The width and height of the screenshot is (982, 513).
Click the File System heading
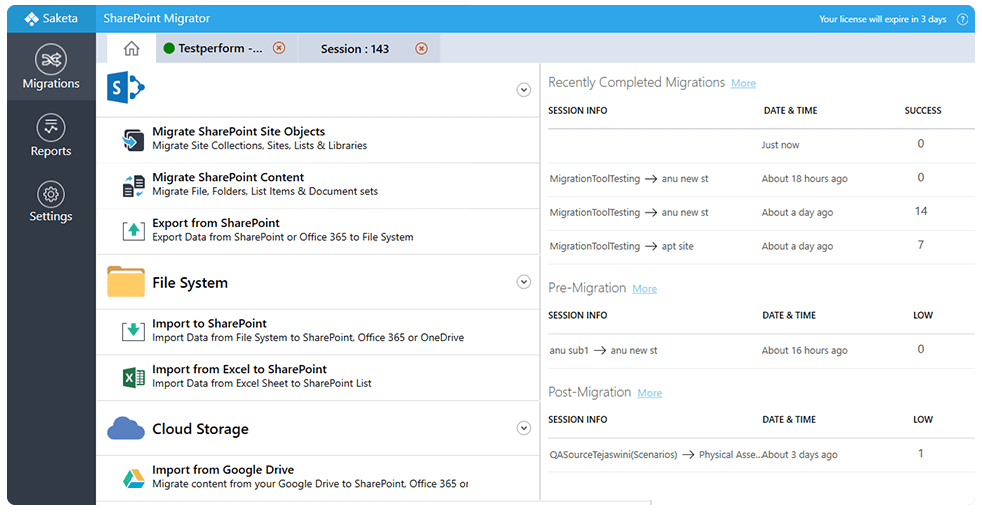click(x=190, y=282)
